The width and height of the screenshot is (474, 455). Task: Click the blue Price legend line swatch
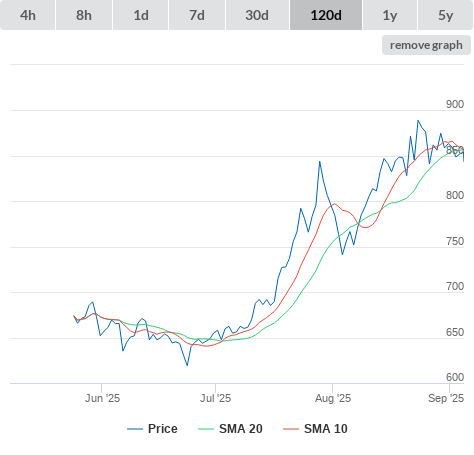click(135, 429)
